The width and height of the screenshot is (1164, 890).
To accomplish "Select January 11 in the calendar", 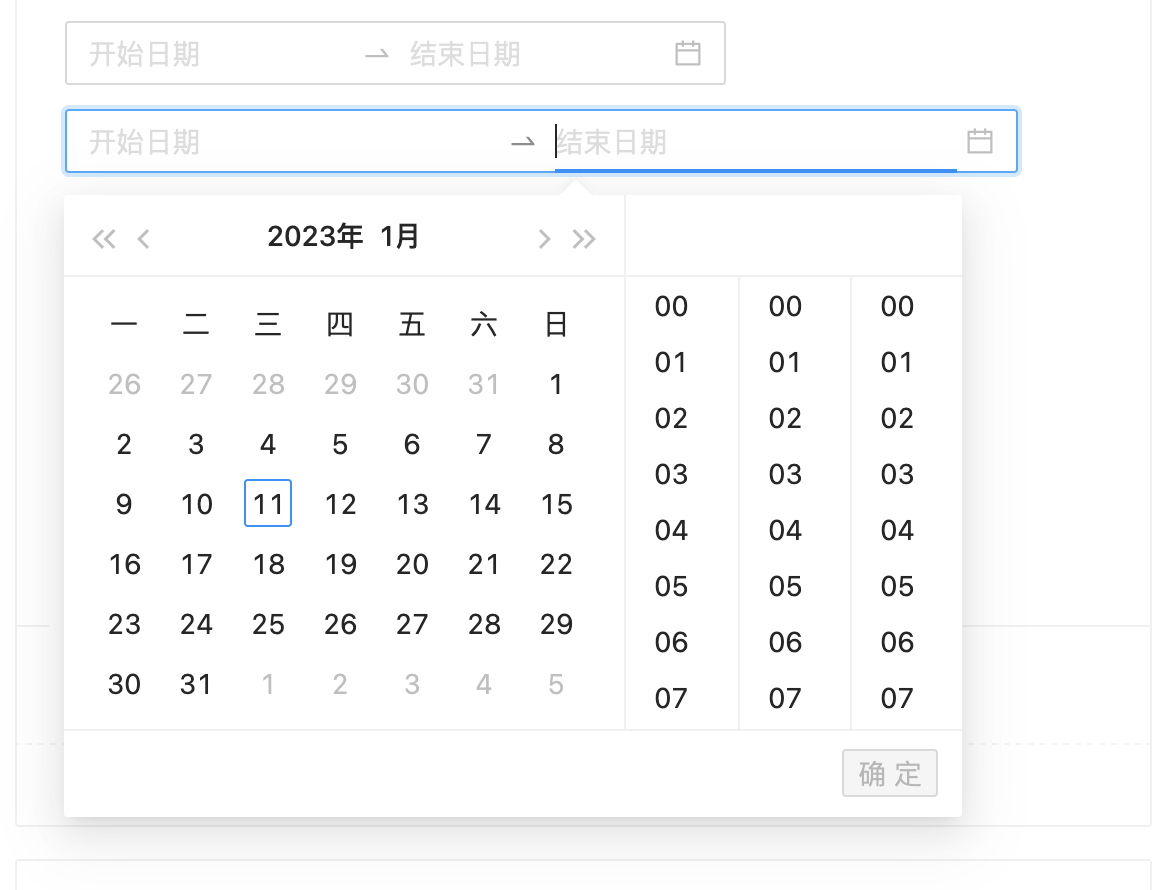I will click(x=267, y=504).
